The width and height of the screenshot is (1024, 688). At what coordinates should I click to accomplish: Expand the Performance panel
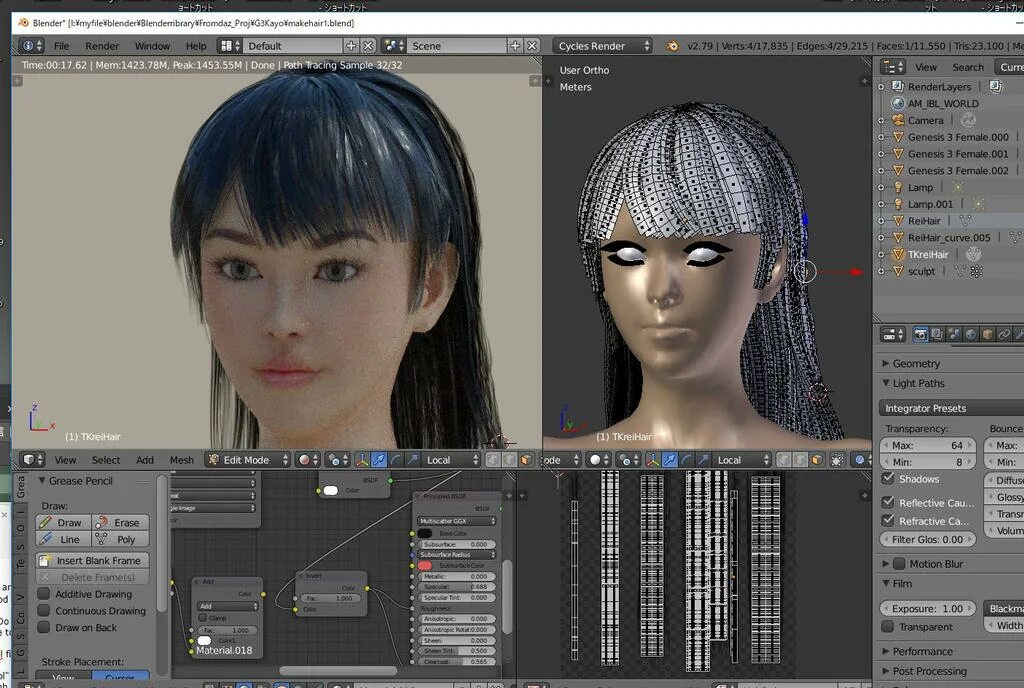886,651
